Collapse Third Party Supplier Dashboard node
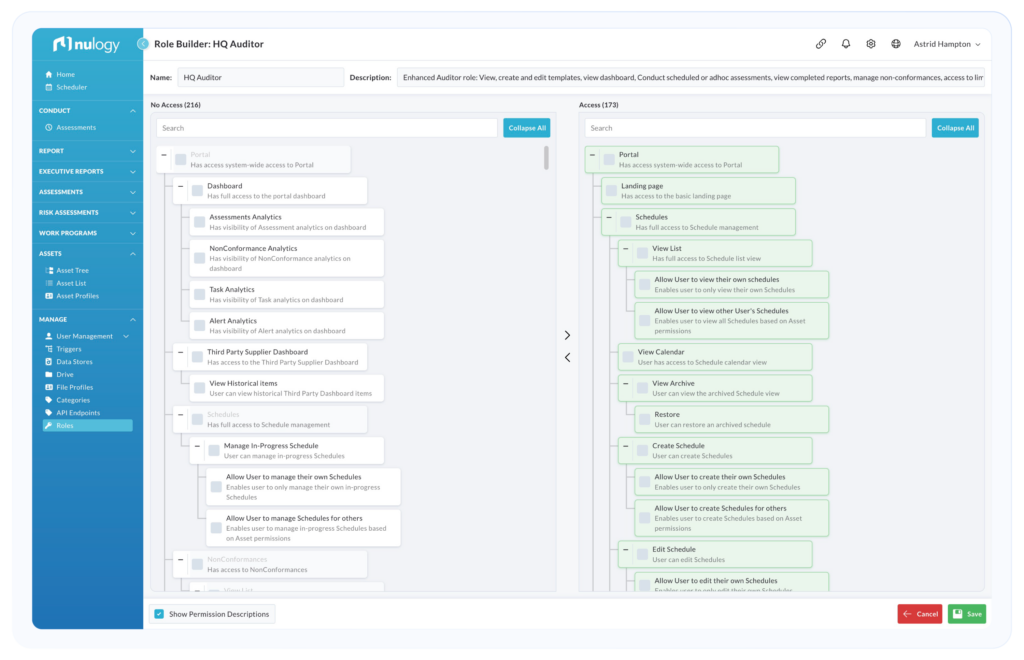 pos(181,353)
